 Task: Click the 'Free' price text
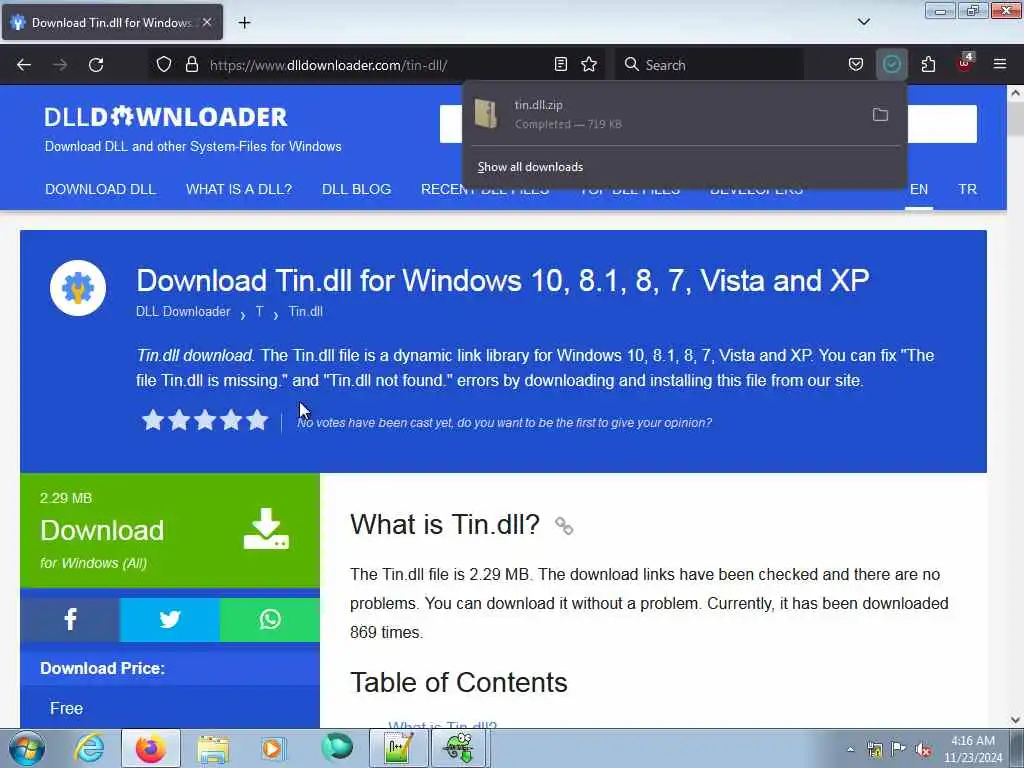coord(67,709)
